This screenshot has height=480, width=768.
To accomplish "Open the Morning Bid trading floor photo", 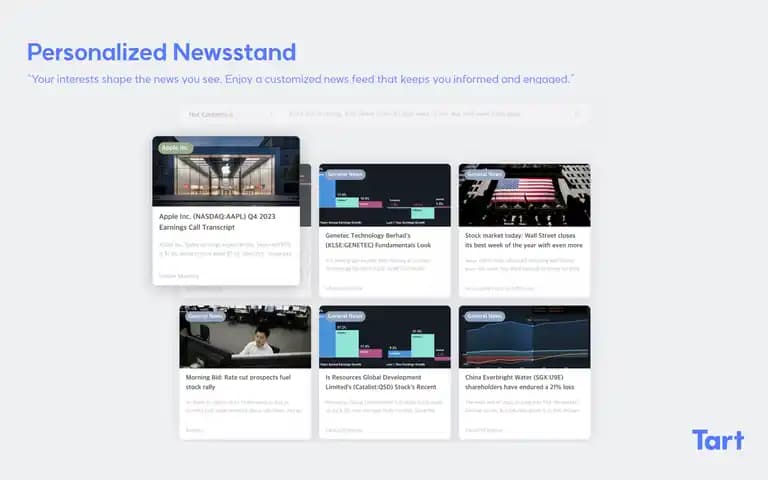I will click(245, 337).
